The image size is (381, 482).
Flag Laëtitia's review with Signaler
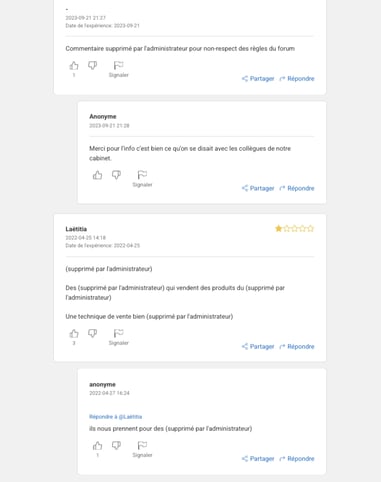coord(118,337)
